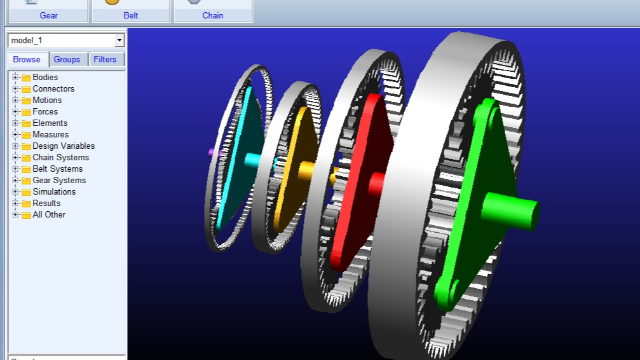Expand the All Other tree node

click(15, 214)
